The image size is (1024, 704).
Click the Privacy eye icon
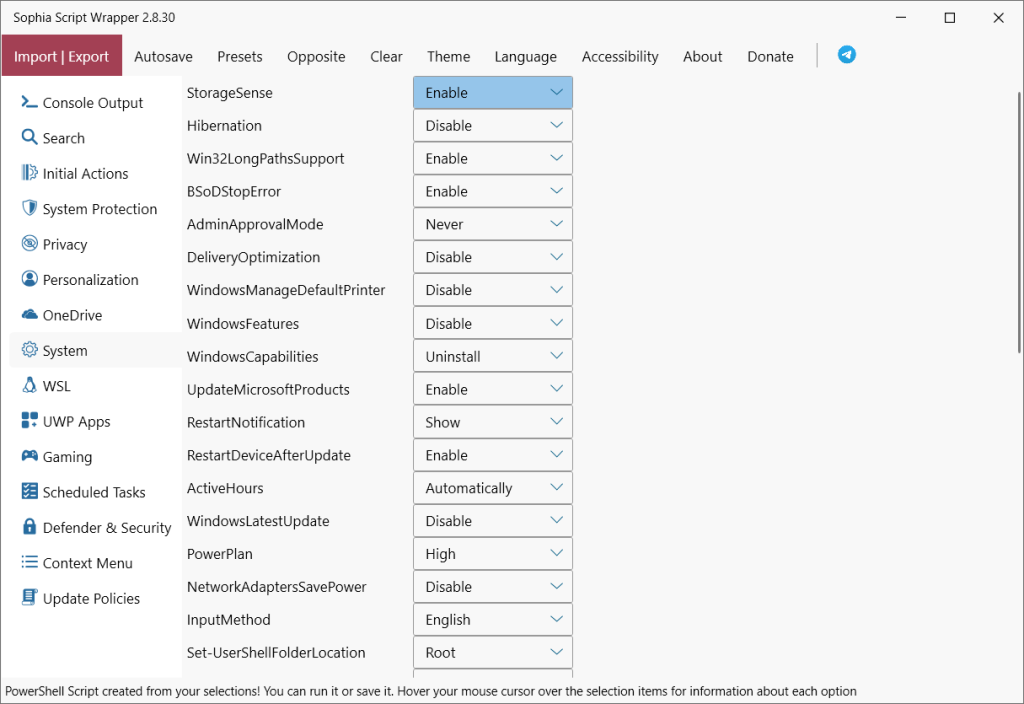click(x=29, y=243)
